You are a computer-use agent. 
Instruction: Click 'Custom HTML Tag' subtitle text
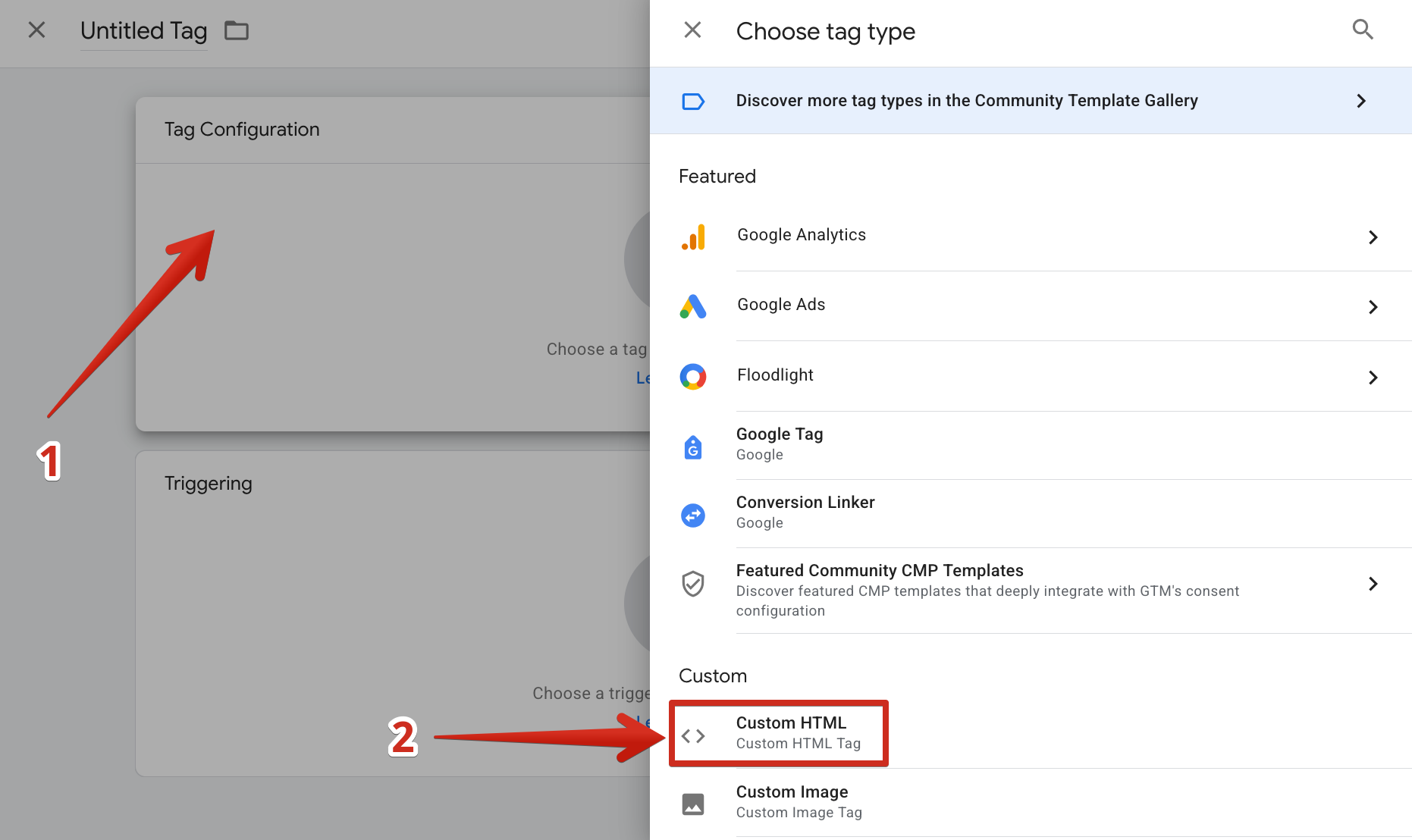pyautogui.click(x=799, y=744)
